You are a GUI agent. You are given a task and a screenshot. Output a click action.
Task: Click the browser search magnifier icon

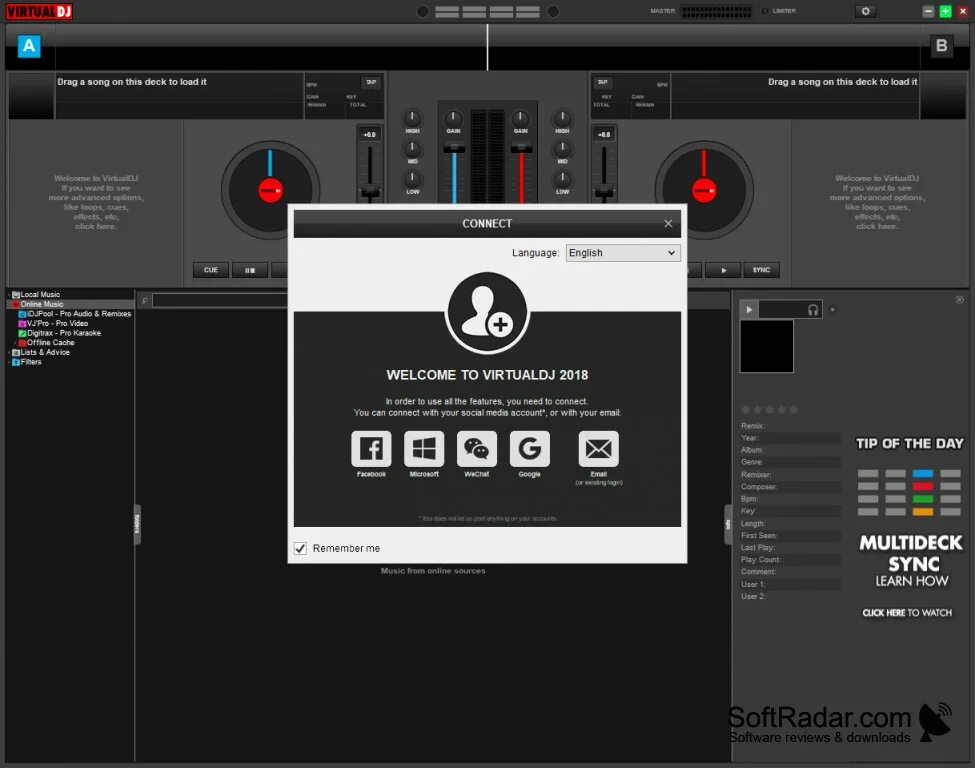click(144, 301)
